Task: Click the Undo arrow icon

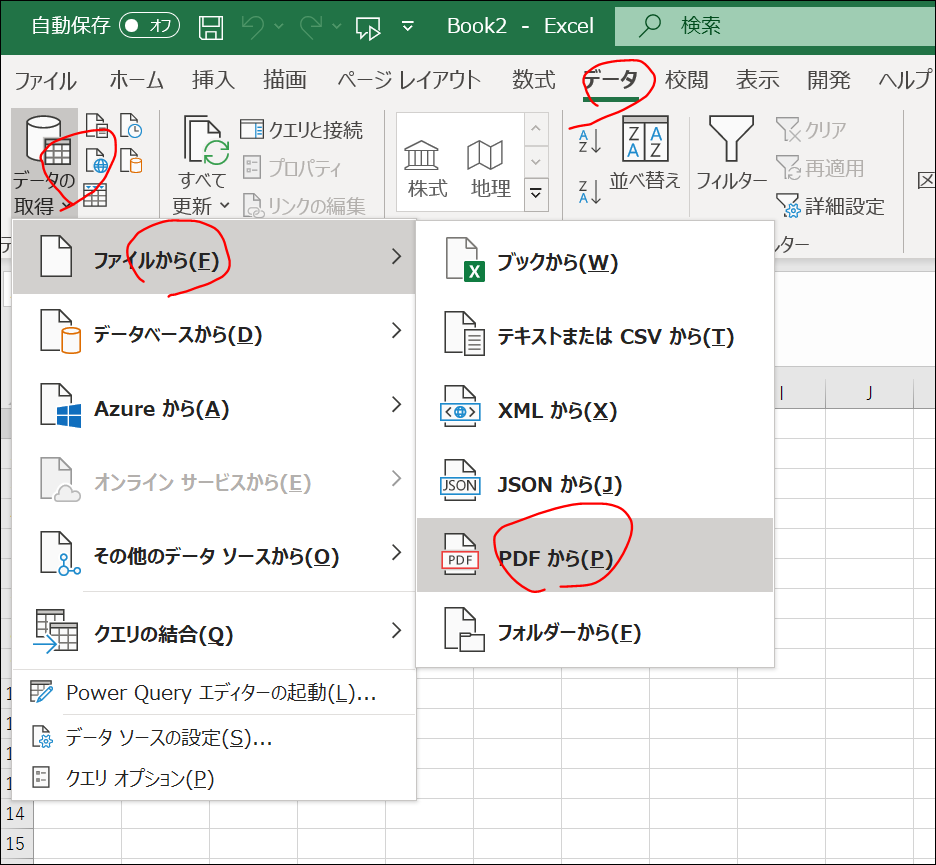Action: 253,27
